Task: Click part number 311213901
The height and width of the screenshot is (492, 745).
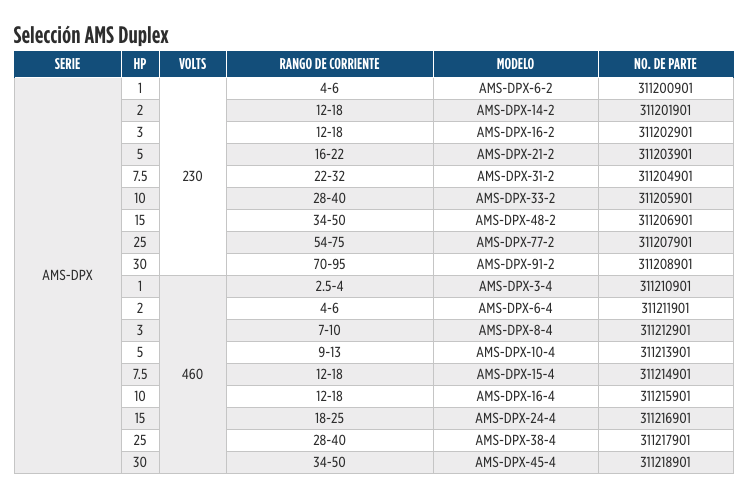Action: [x=665, y=353]
